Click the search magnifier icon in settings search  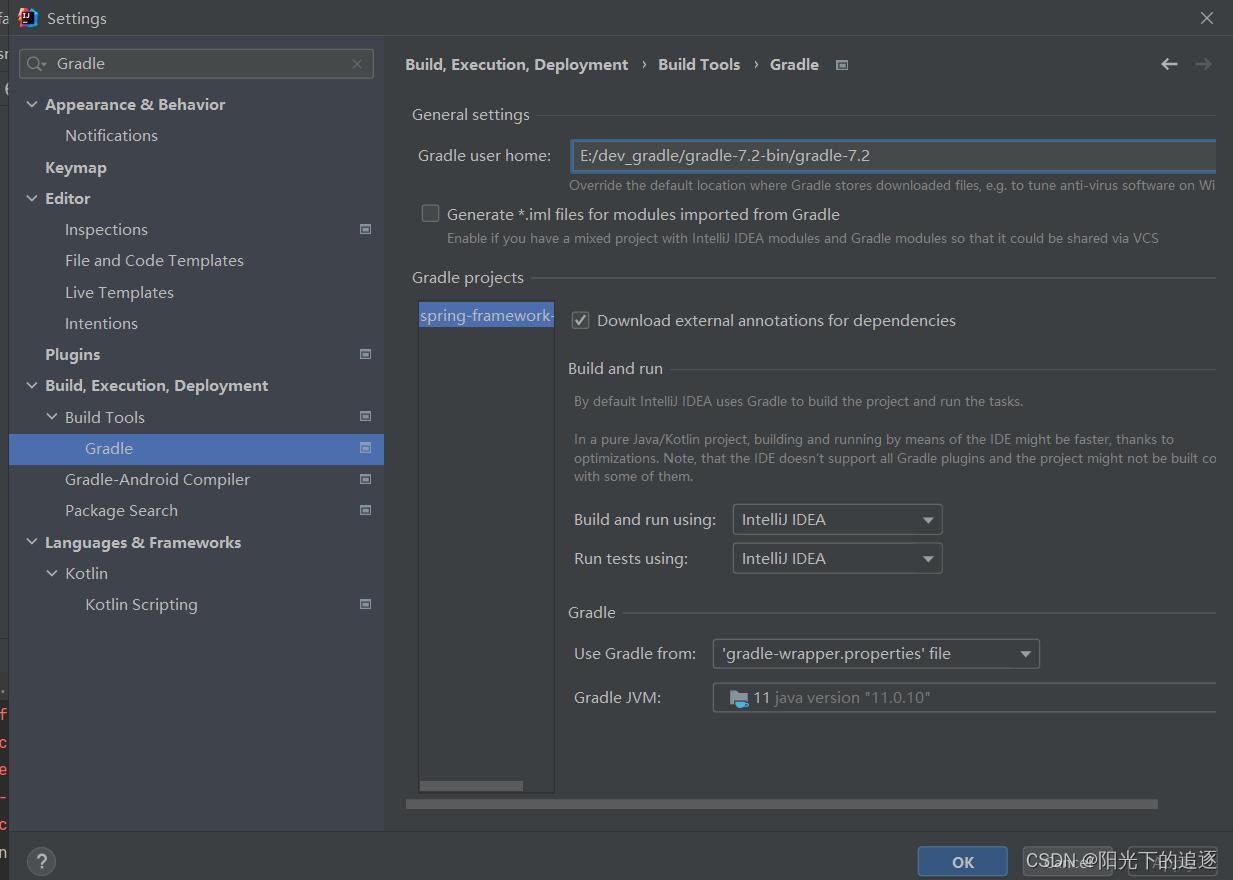[36, 64]
